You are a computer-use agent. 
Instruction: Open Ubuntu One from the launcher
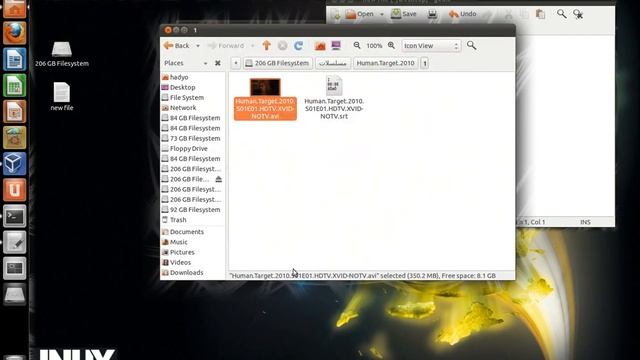(x=15, y=189)
